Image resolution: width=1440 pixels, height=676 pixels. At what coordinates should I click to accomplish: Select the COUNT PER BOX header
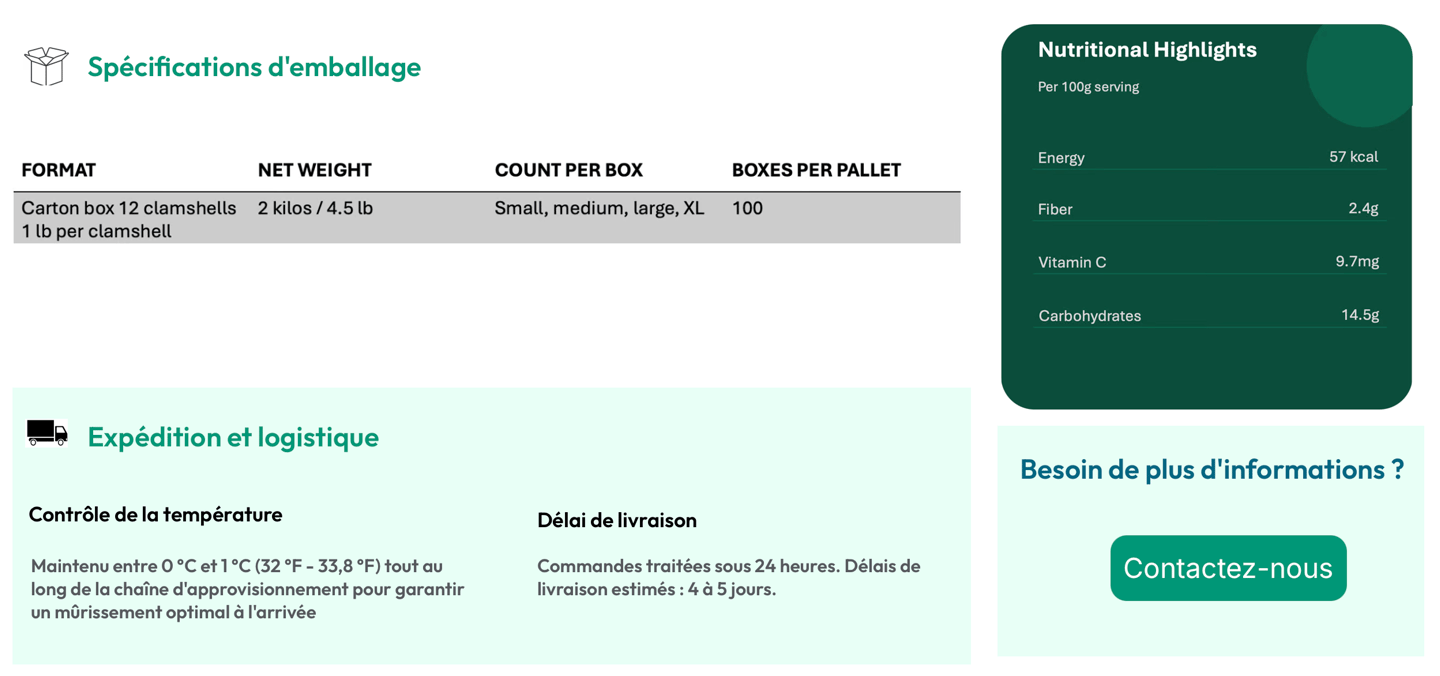(x=568, y=170)
